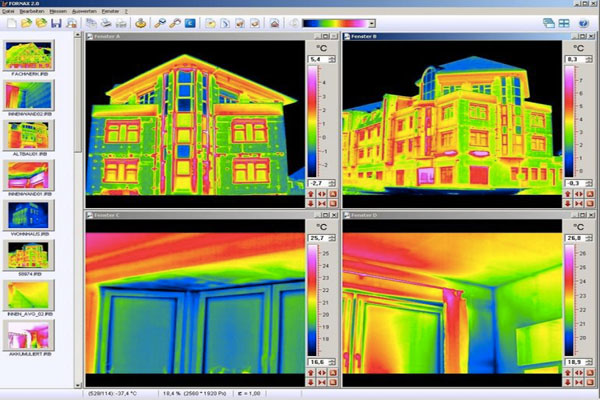Adjust the -0,3 min temperature stepper
The image size is (600, 400).
pos(589,183)
